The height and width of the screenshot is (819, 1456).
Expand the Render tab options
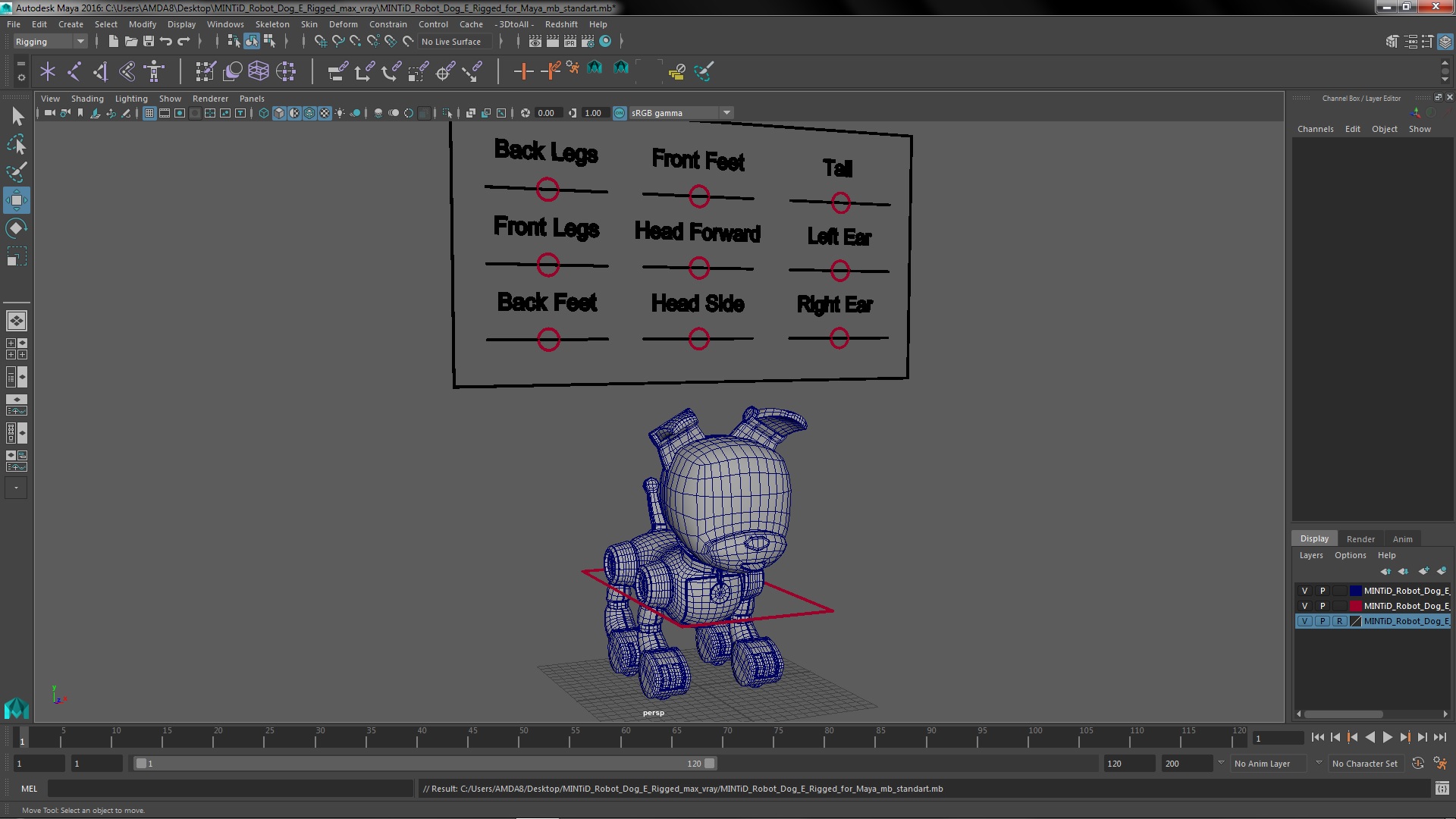[1360, 538]
